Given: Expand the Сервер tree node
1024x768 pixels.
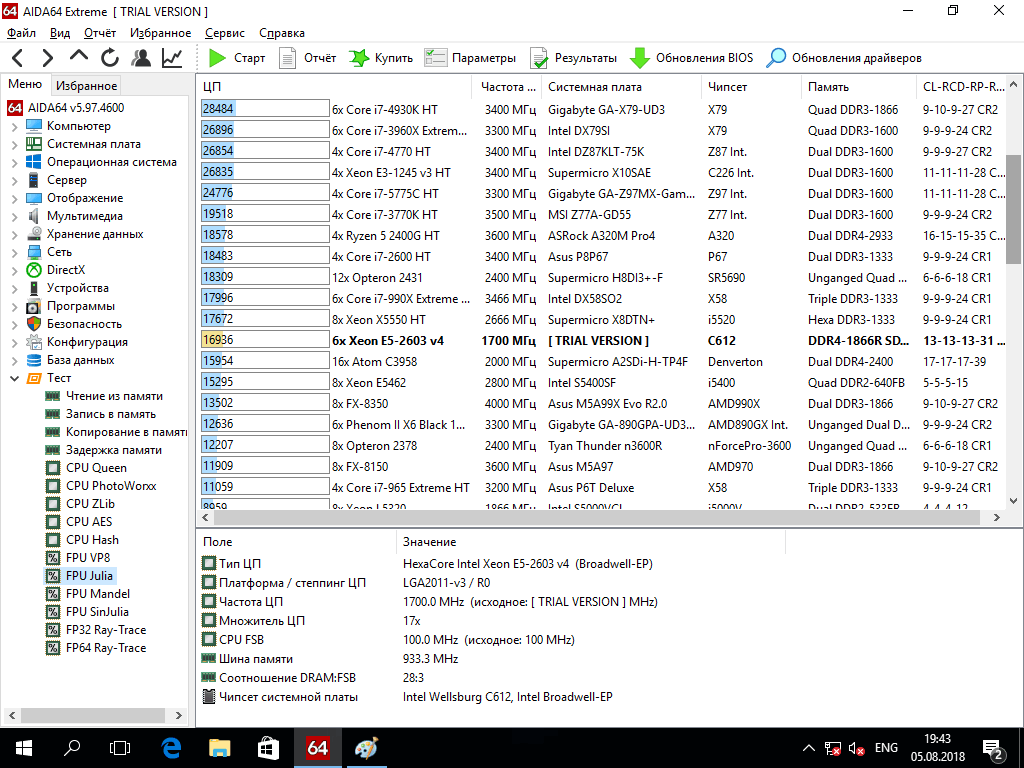Looking at the screenshot, I should pyautogui.click(x=14, y=180).
